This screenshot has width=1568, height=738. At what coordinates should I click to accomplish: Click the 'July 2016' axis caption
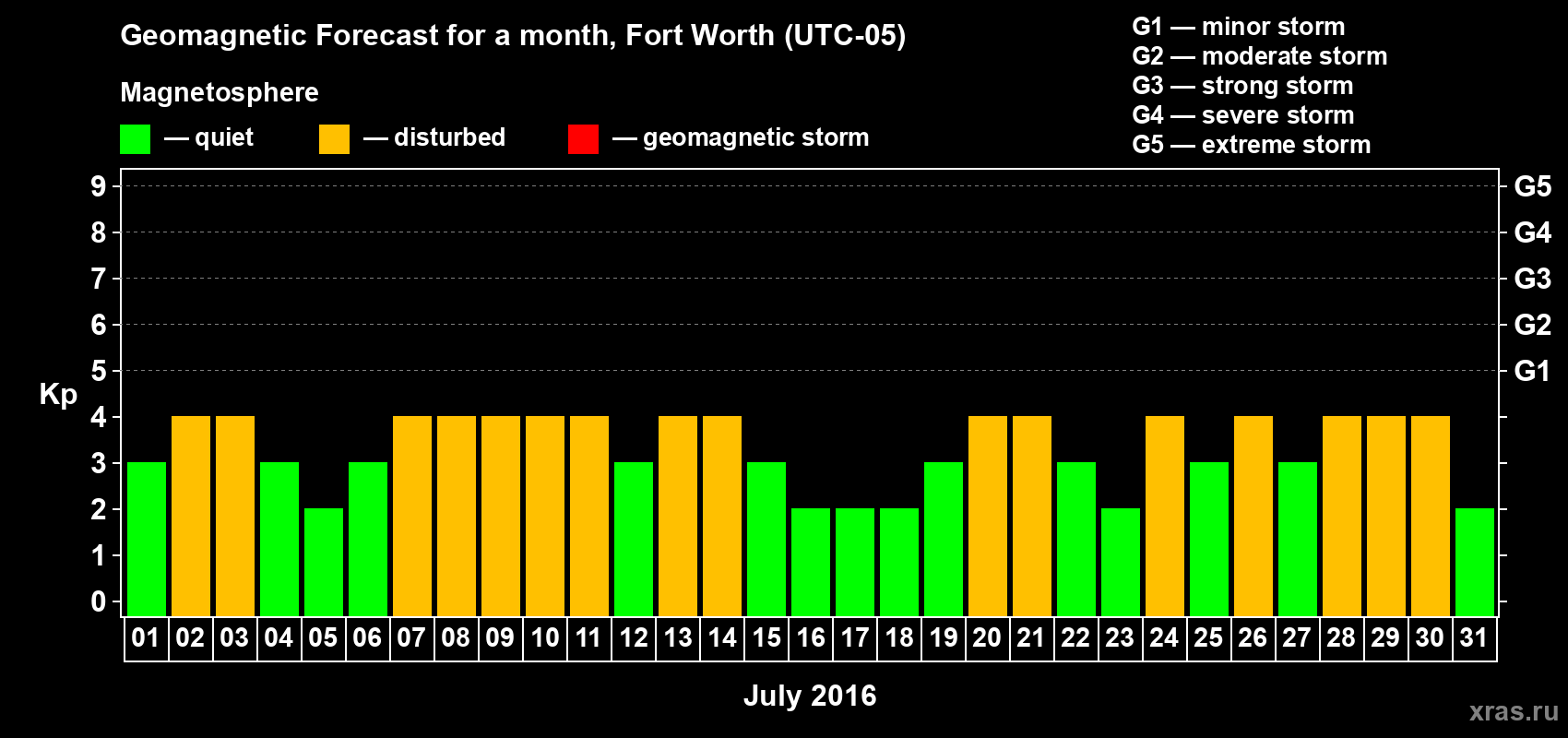point(810,696)
